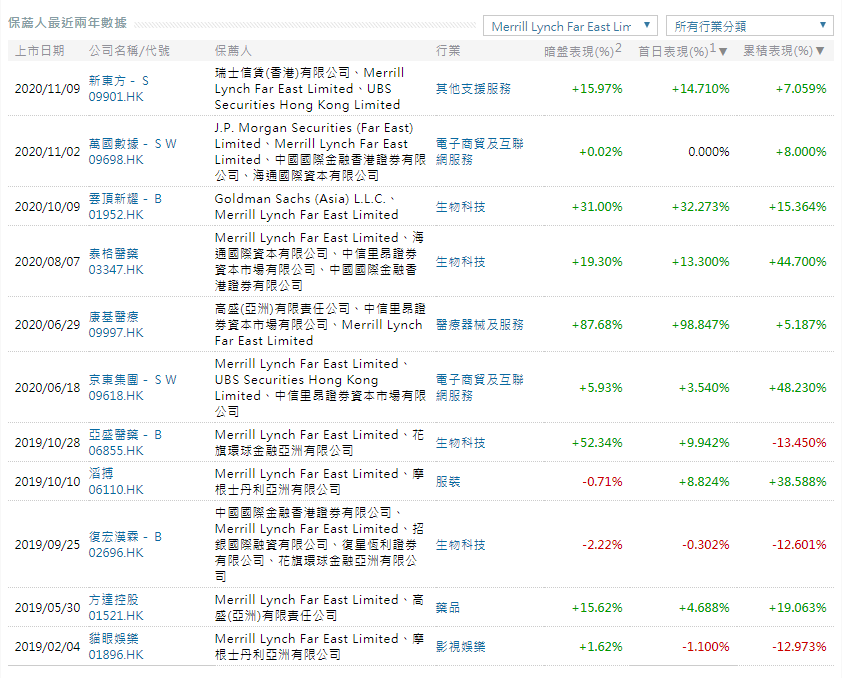Image resolution: width=842 pixels, height=678 pixels.
Task: Open 亞盛醫藥－B 06855.HK company link
Action: pos(125,442)
